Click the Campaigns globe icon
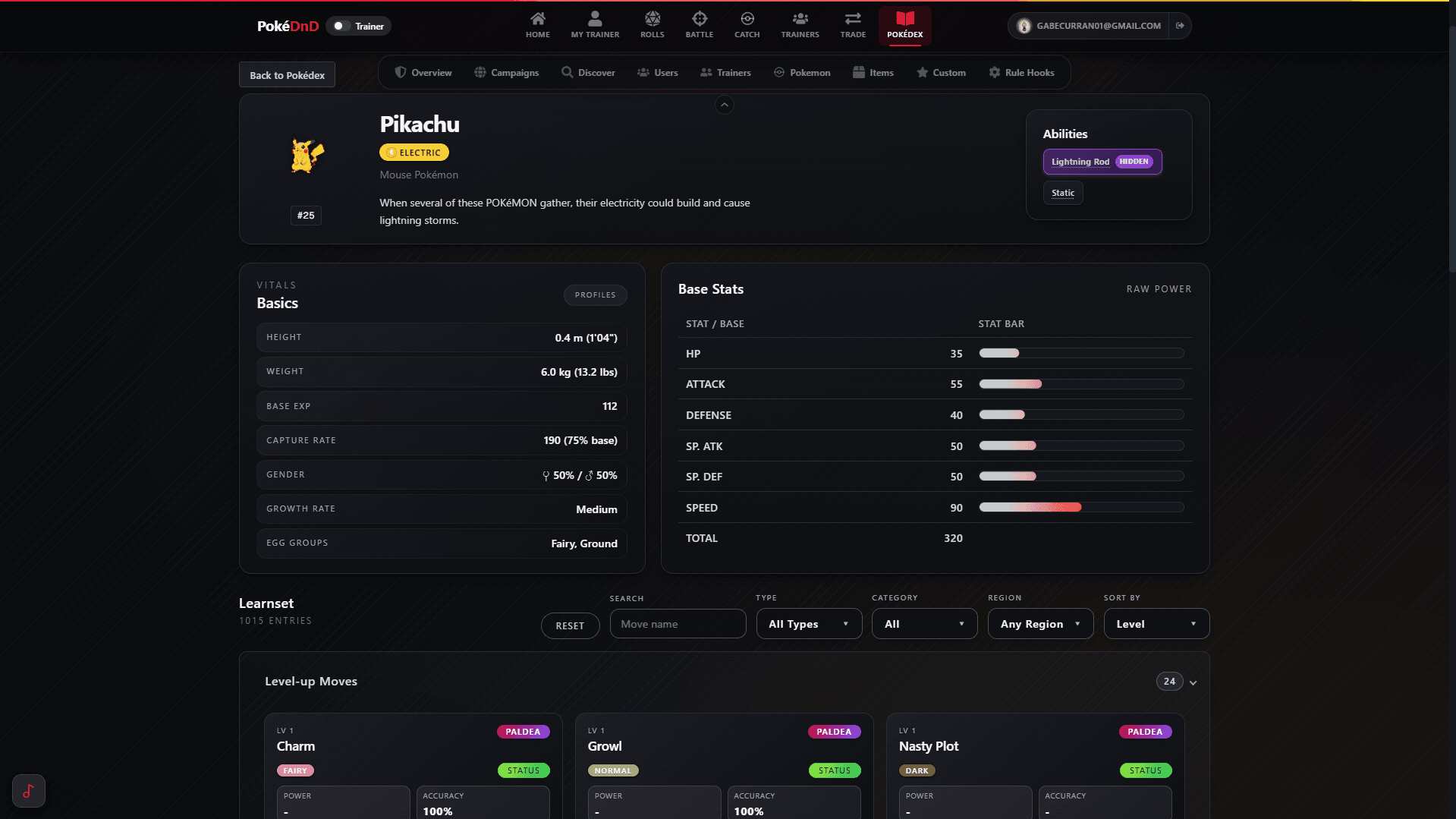This screenshot has width=1456, height=819. [x=480, y=72]
